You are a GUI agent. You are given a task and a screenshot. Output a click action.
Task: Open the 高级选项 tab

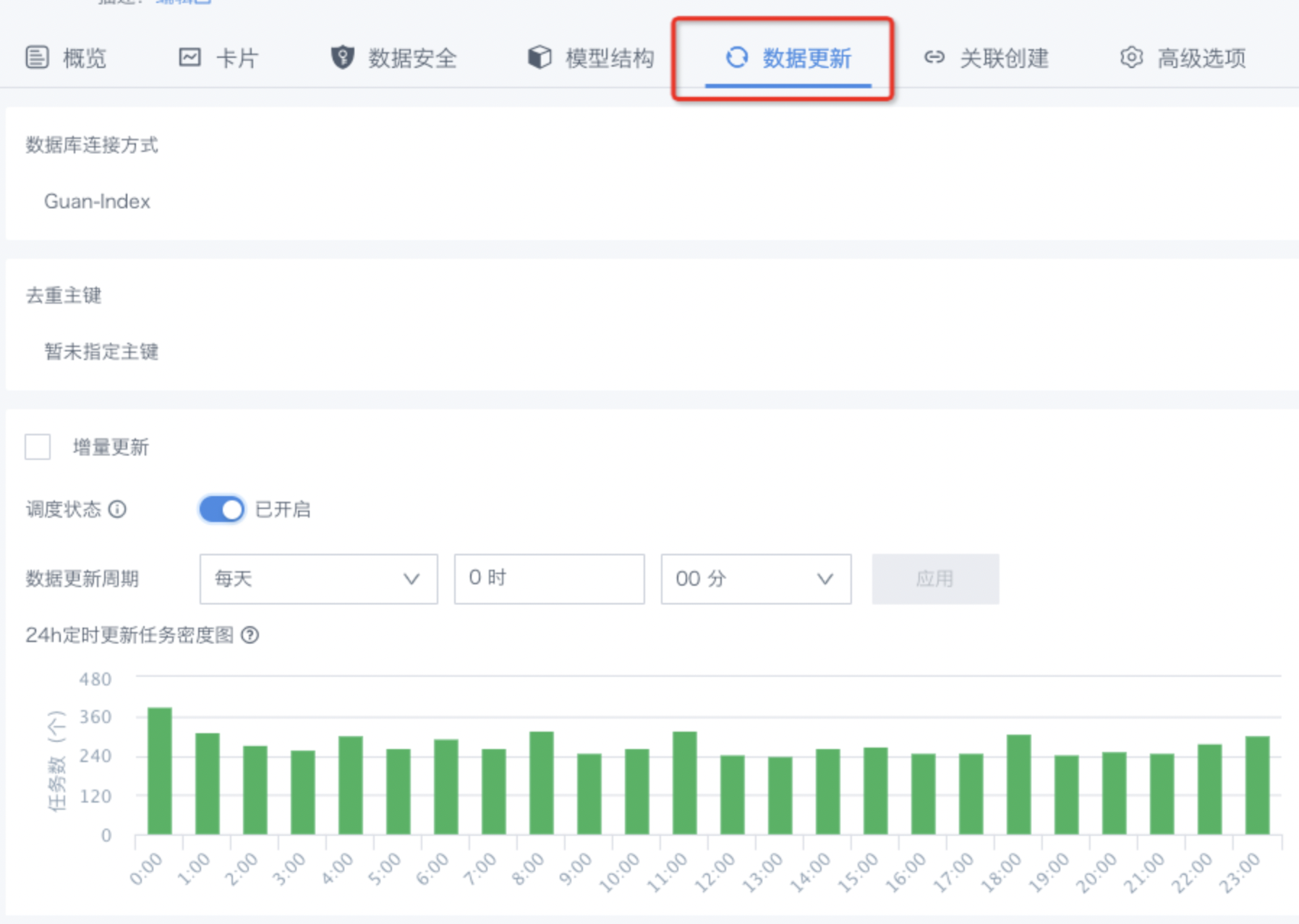pyautogui.click(x=1201, y=58)
